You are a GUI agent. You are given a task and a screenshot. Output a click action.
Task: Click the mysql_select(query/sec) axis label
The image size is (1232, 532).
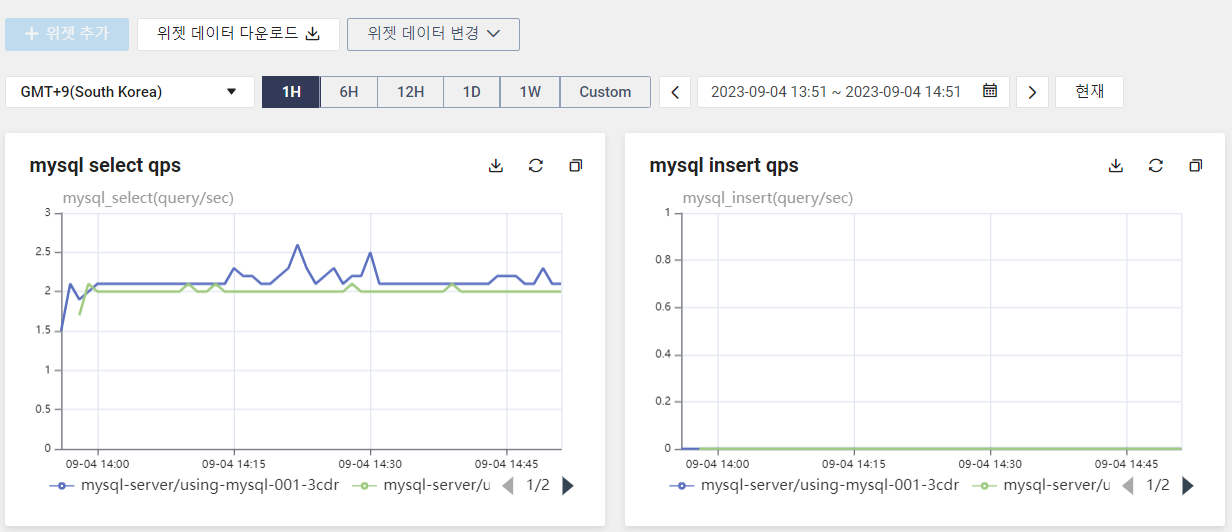click(x=148, y=198)
